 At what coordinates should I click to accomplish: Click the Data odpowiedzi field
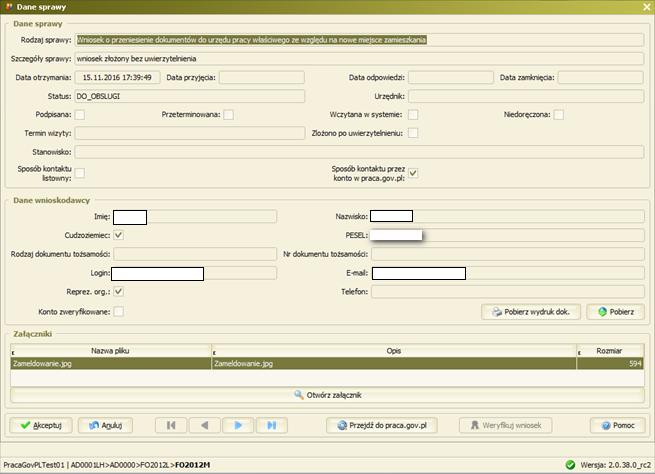(451, 77)
